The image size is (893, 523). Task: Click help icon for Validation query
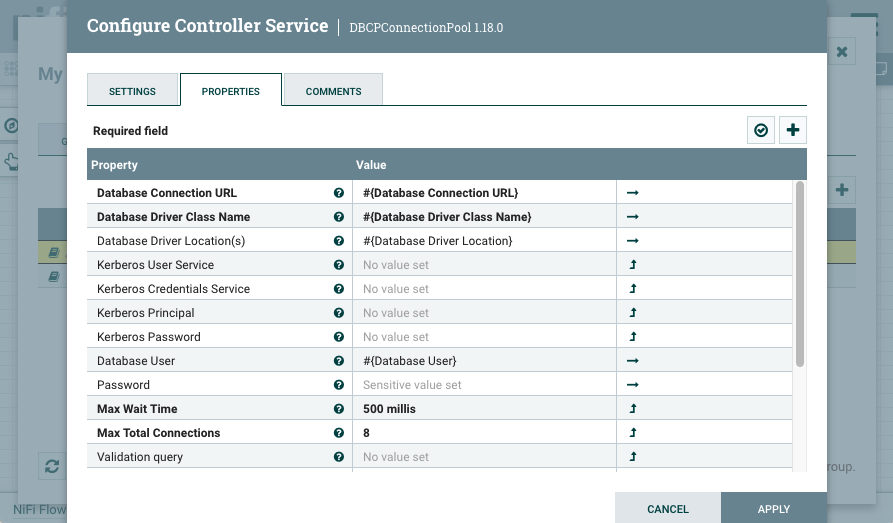[339, 457]
